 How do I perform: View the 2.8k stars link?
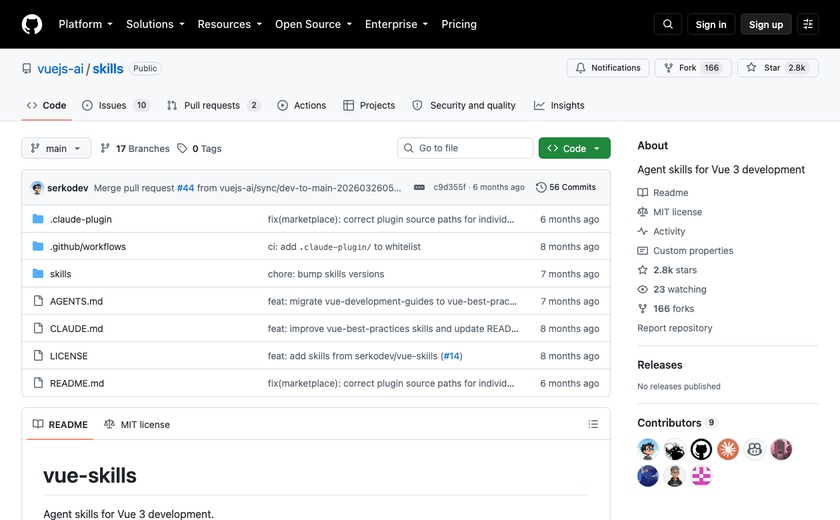tap(667, 269)
